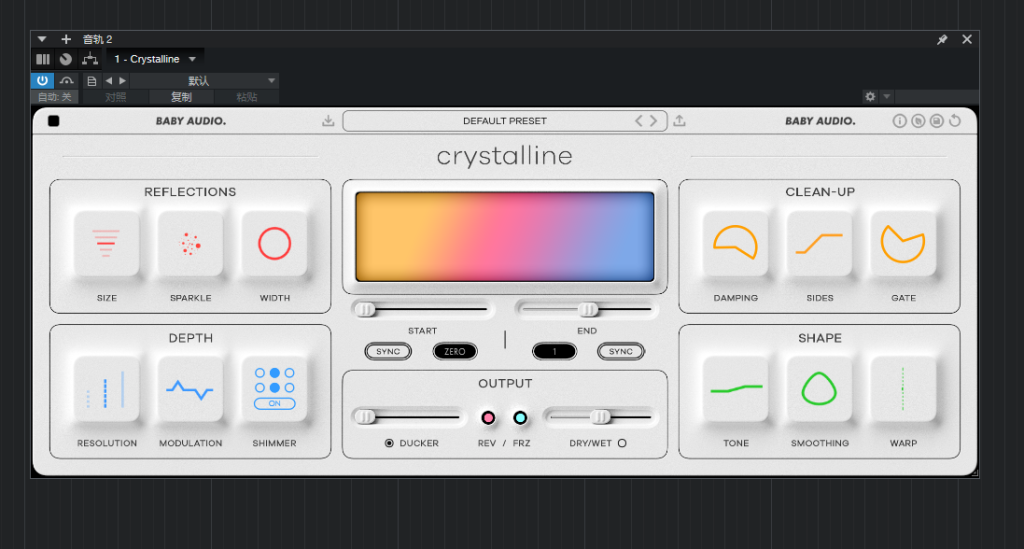
Task: Select the SPARKLE dots control
Action: 190,243
